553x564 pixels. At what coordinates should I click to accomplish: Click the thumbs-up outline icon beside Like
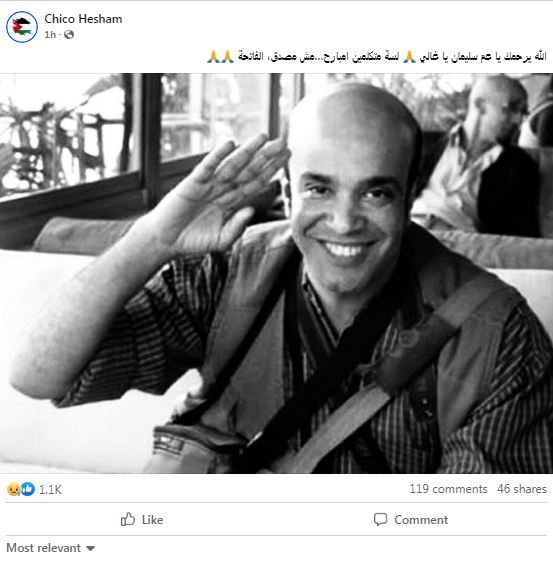(x=128, y=519)
